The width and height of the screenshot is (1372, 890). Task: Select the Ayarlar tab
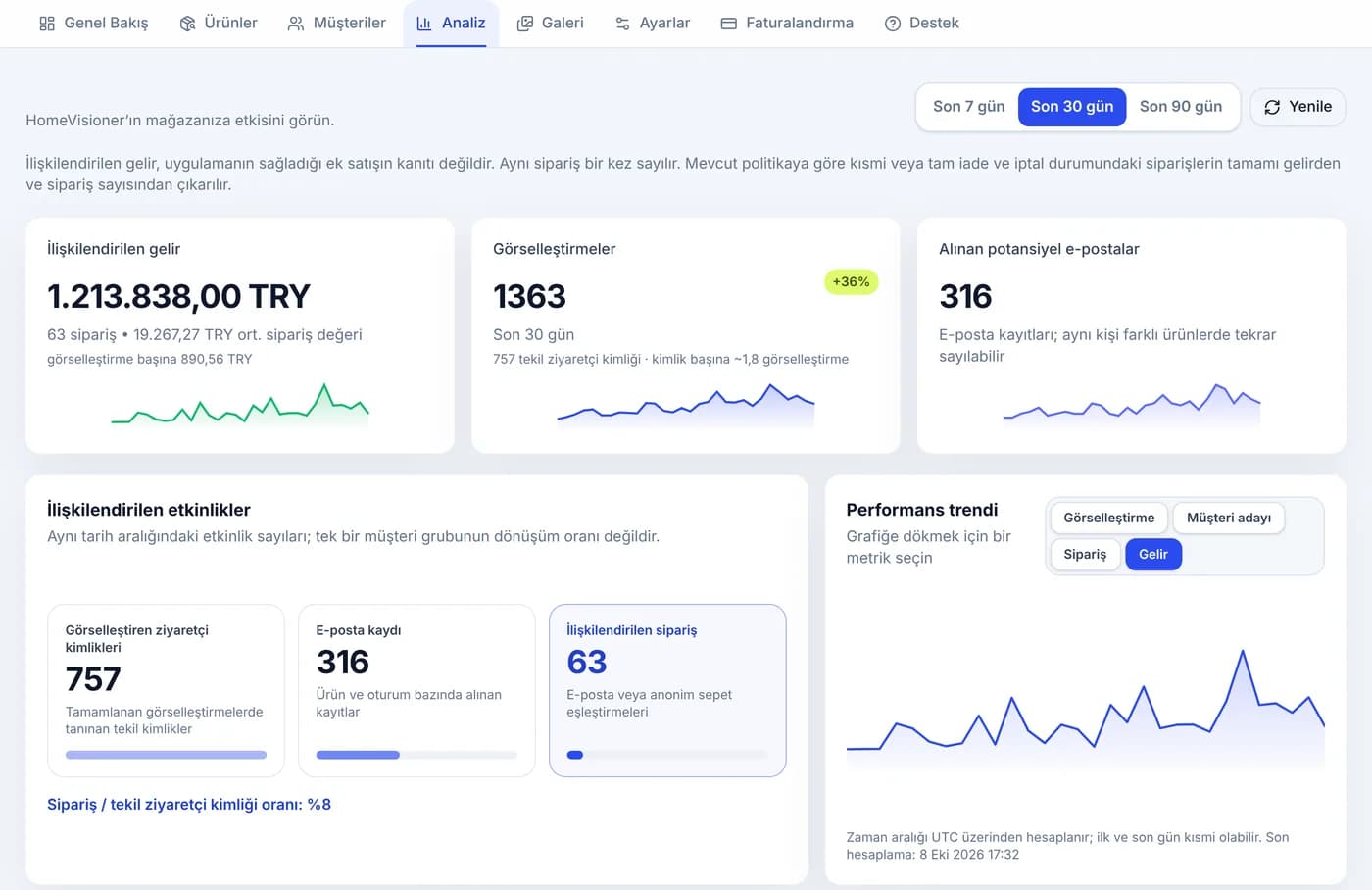coord(653,24)
